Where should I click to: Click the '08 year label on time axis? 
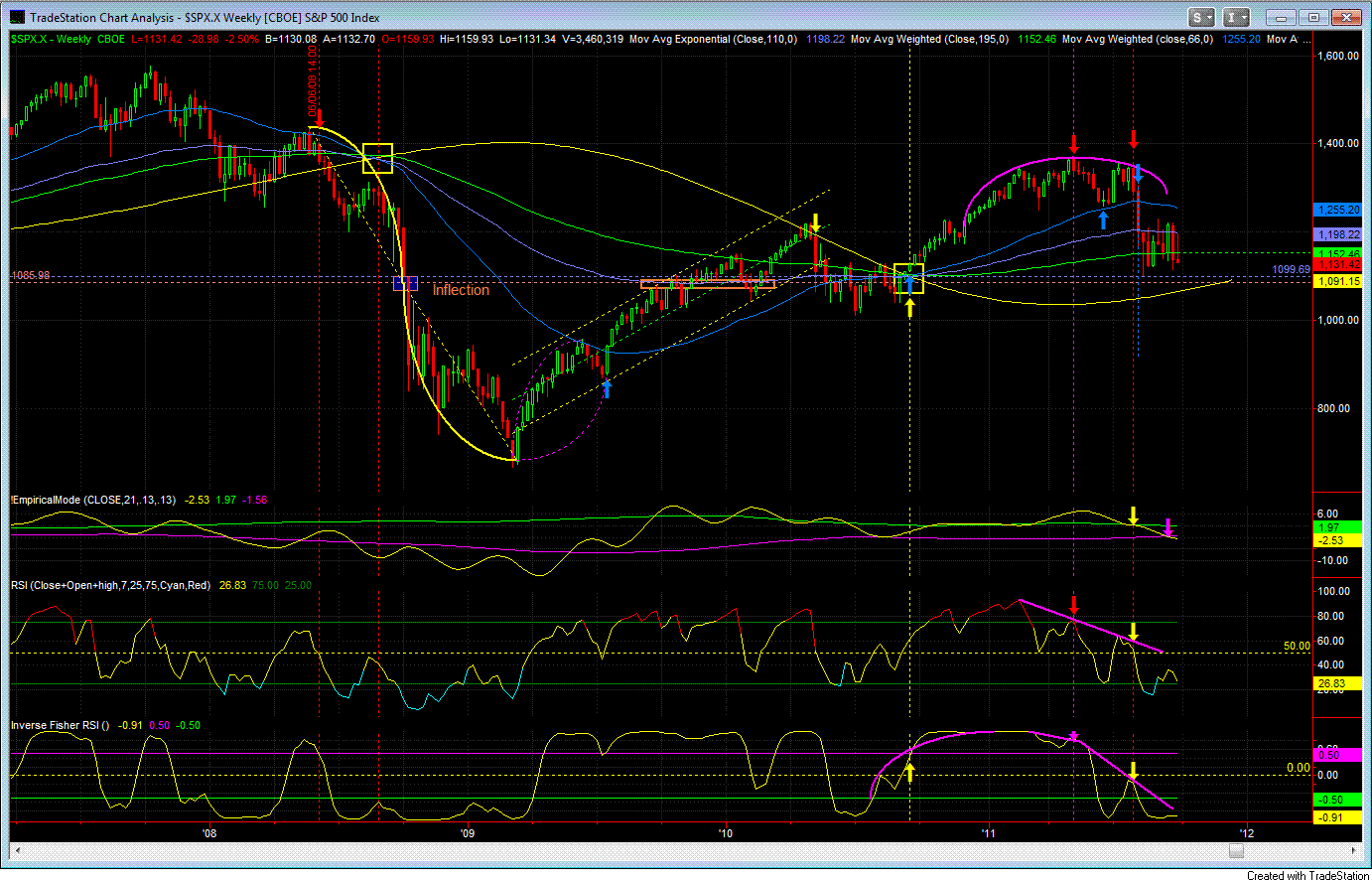pyautogui.click(x=208, y=833)
